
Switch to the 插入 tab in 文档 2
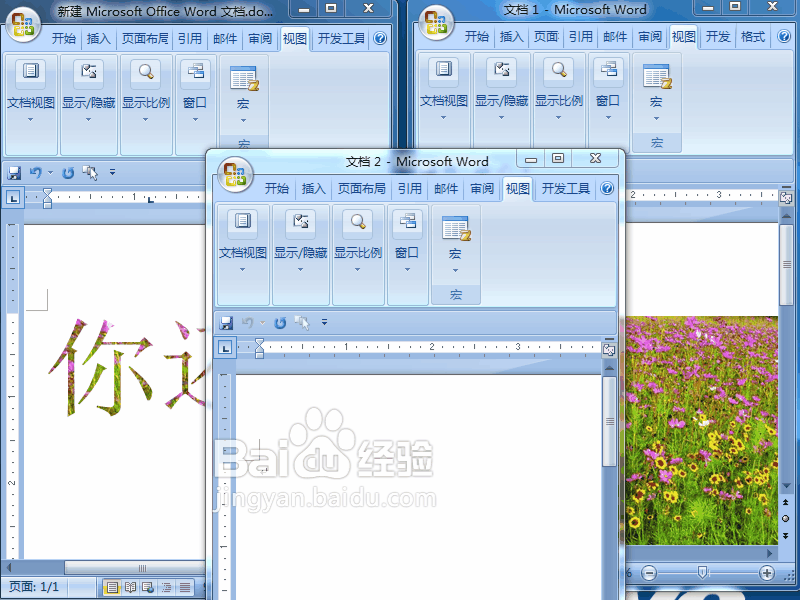tap(313, 188)
